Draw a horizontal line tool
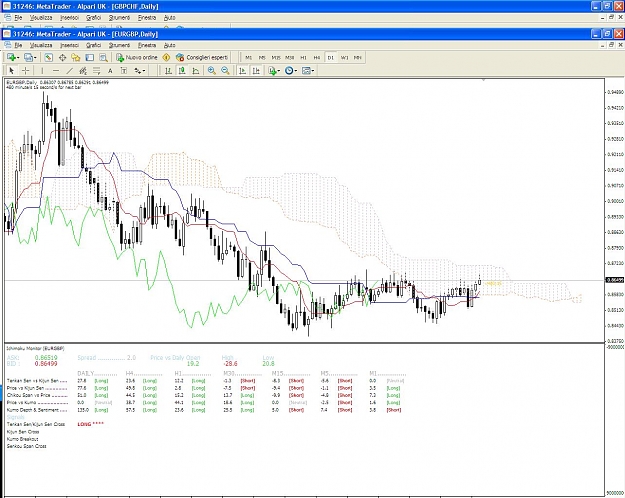Image resolution: width=625 pixels, height=498 pixels. (x=56, y=71)
